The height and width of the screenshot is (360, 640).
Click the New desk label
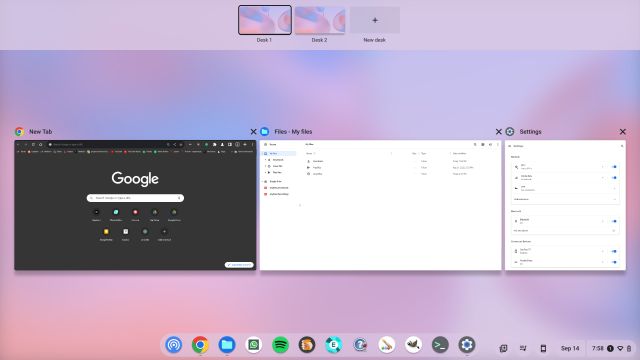pos(375,40)
